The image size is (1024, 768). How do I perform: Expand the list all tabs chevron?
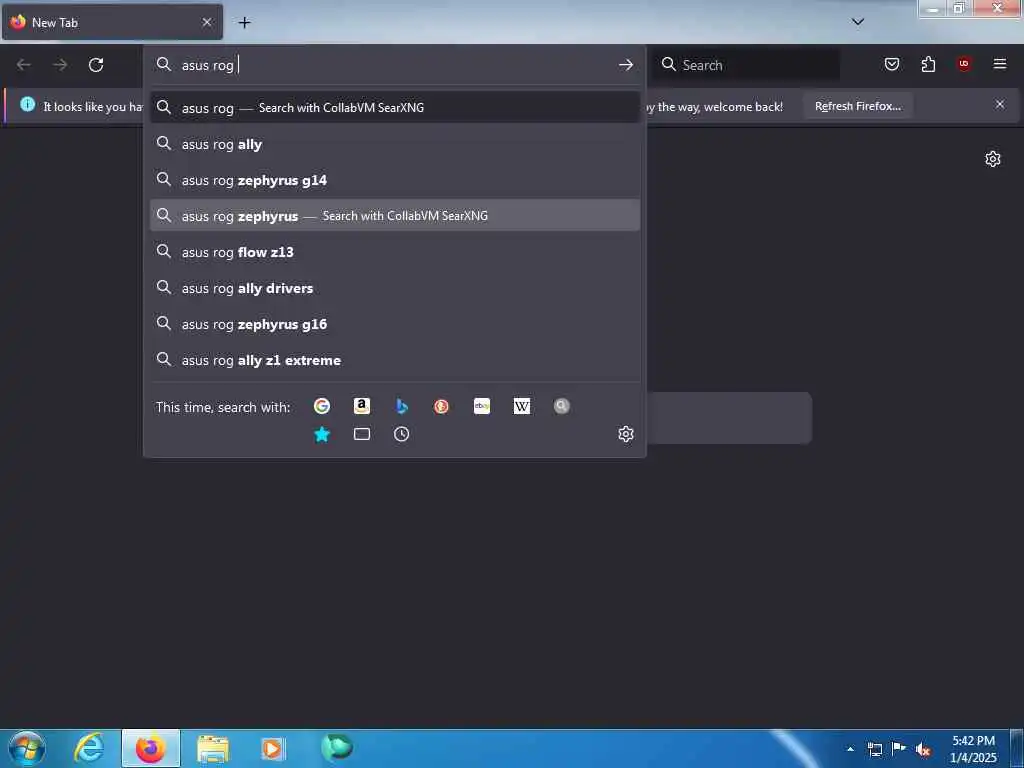point(858,22)
